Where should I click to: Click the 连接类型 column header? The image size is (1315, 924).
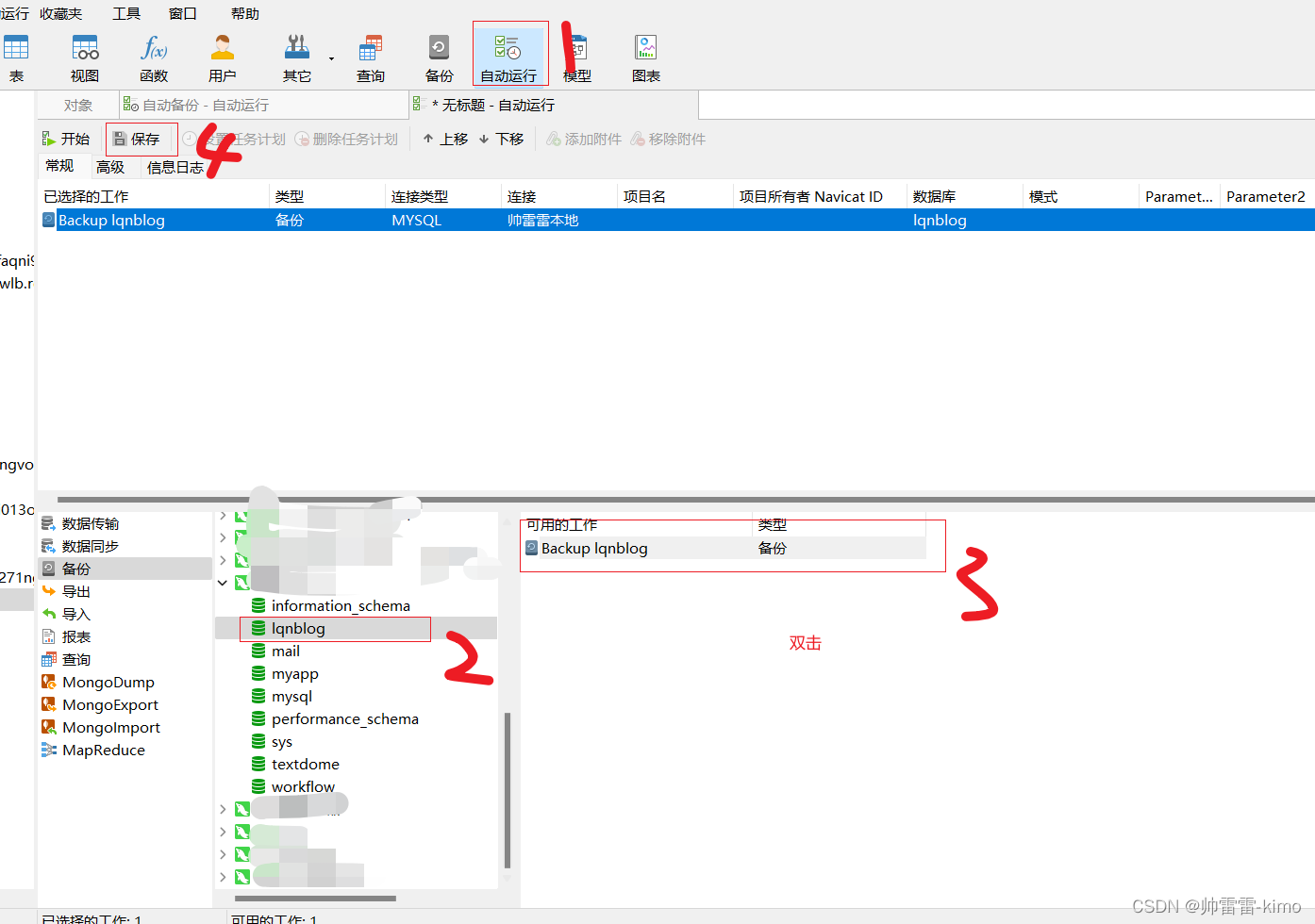443,196
